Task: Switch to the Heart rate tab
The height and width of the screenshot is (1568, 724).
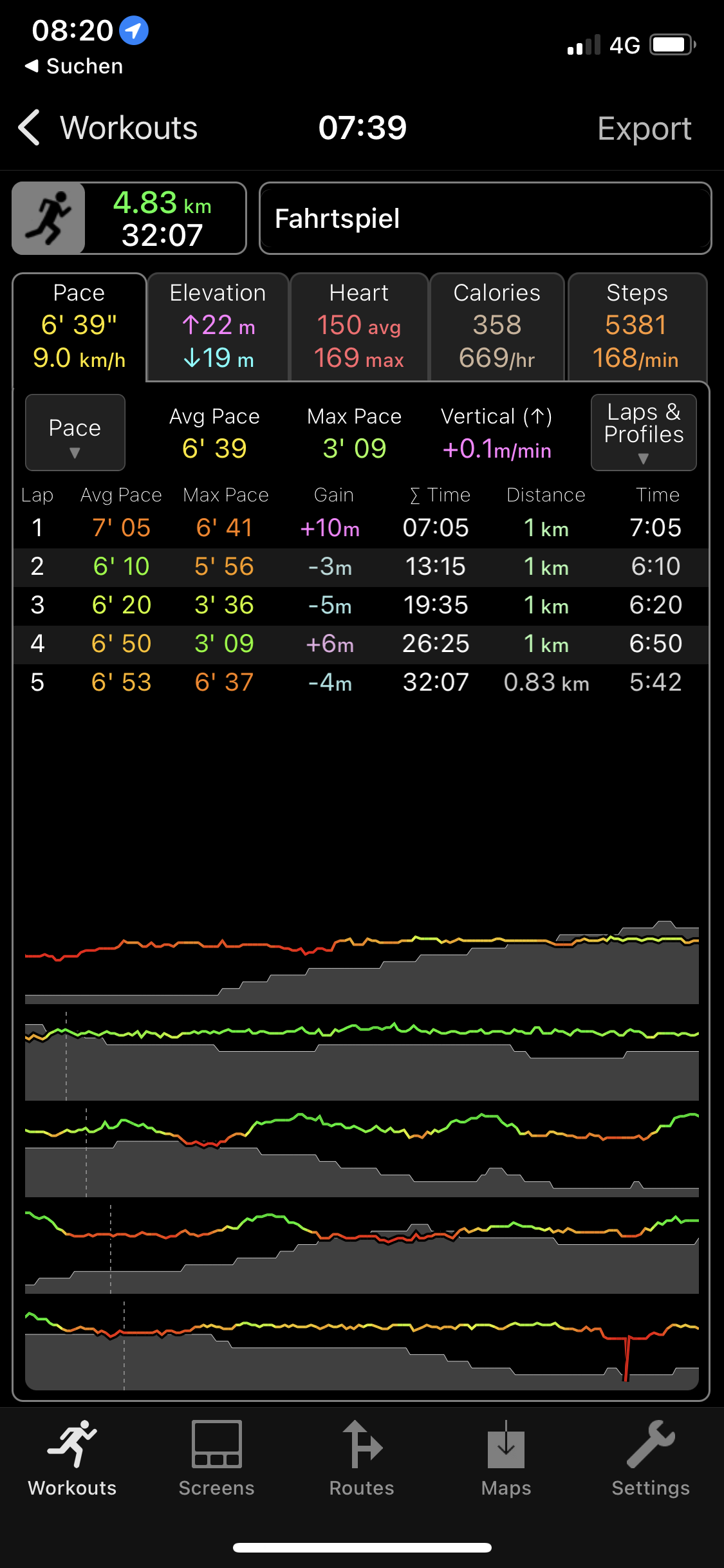Action: (358, 327)
